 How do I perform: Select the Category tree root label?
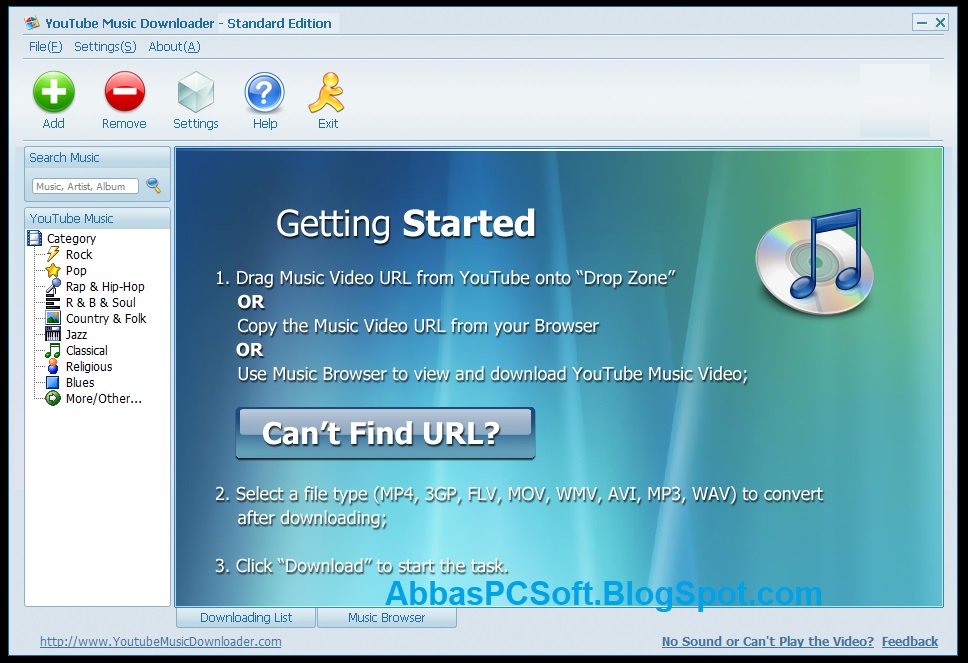72,238
